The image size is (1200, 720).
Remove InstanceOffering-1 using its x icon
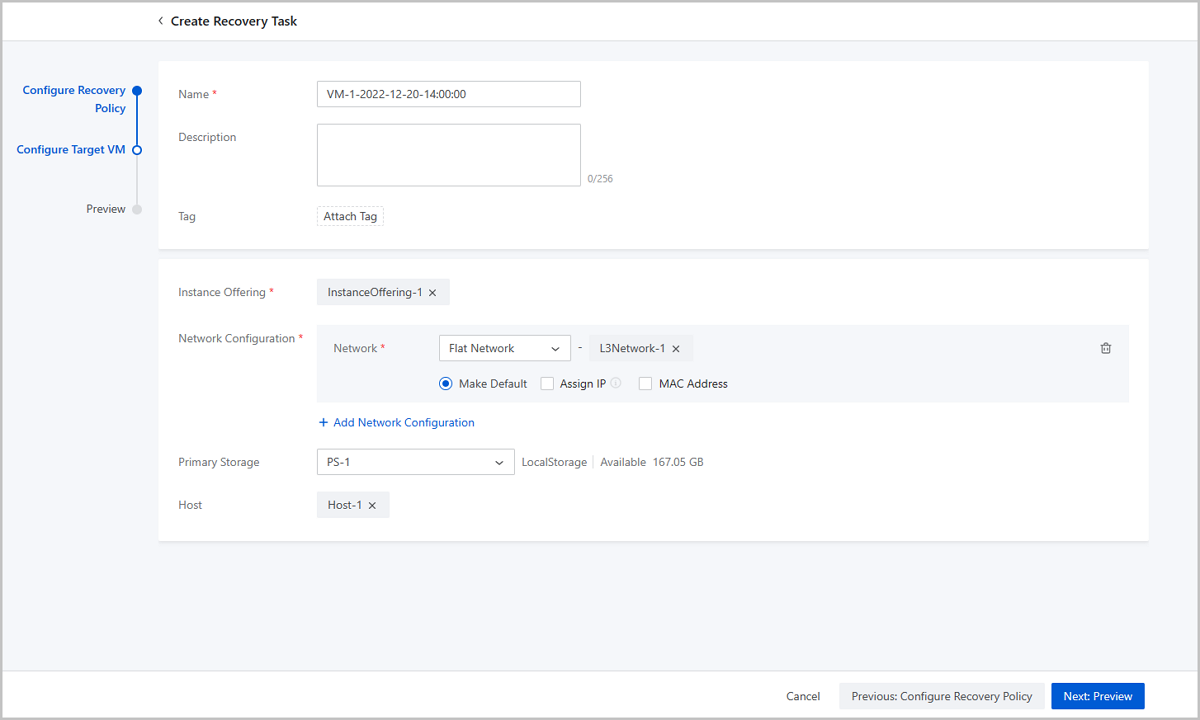click(432, 293)
